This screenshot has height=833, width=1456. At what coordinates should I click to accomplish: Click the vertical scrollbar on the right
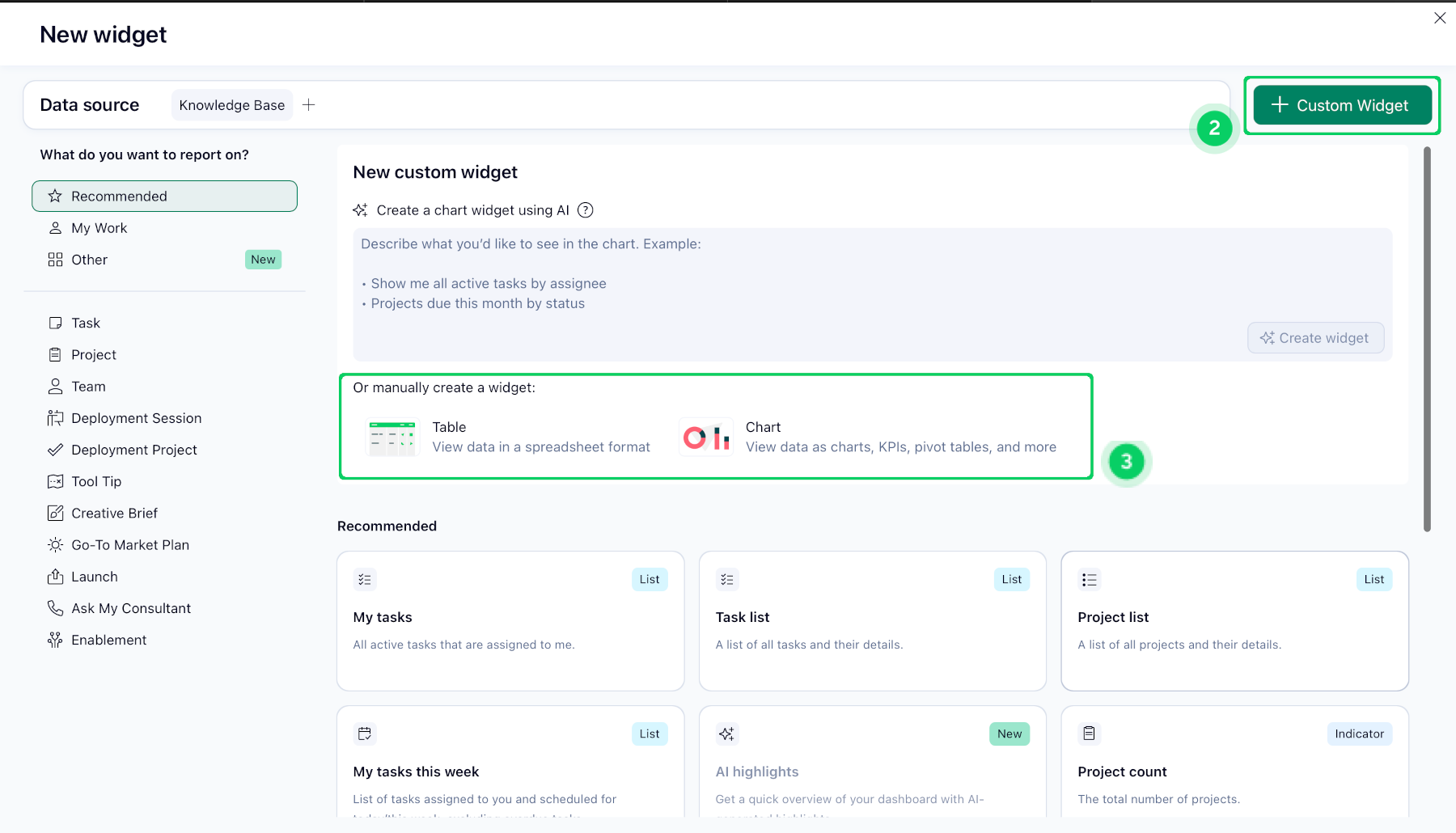click(x=1427, y=340)
